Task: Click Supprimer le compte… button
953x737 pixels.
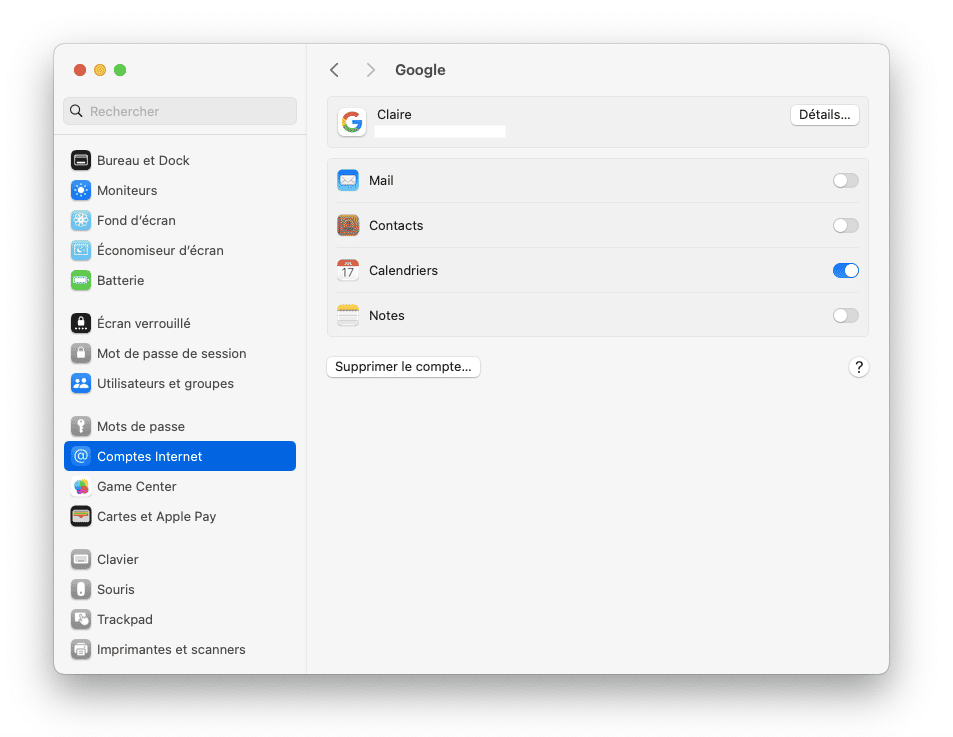Action: point(403,367)
